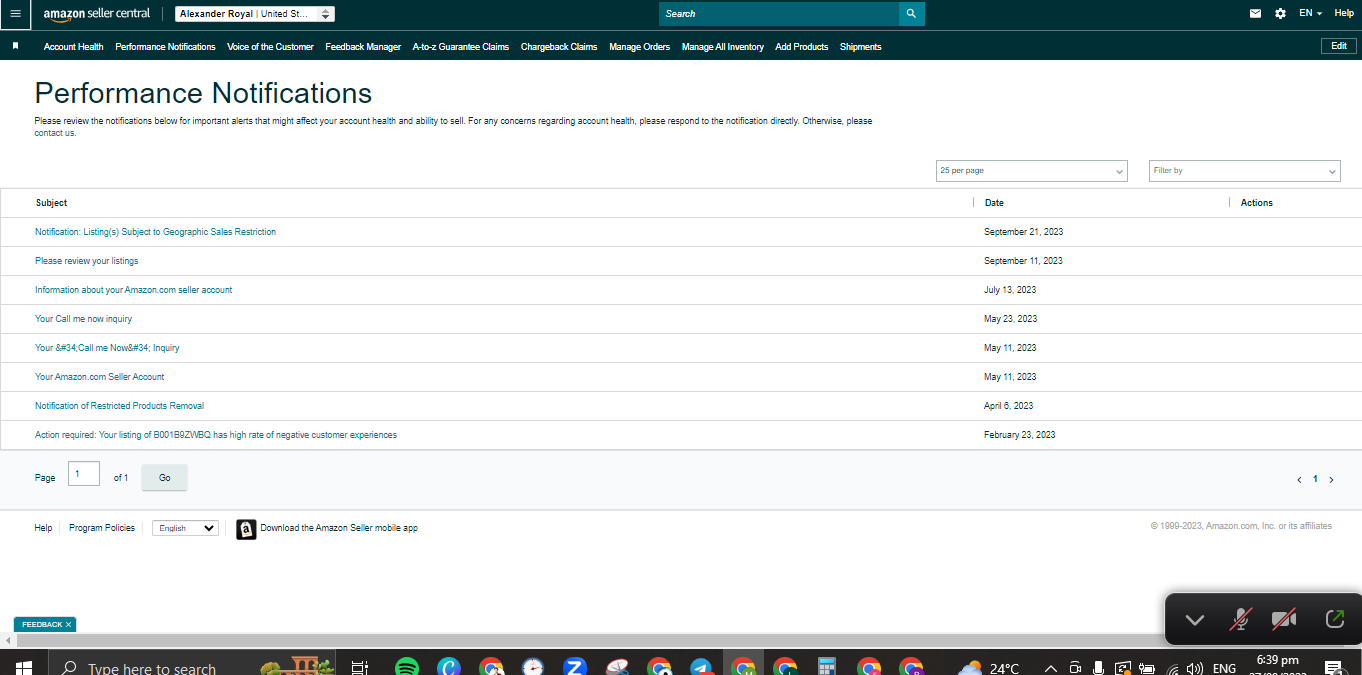This screenshot has width=1362, height=675.
Task: Go to previous page arrow
Action: (x=1299, y=480)
